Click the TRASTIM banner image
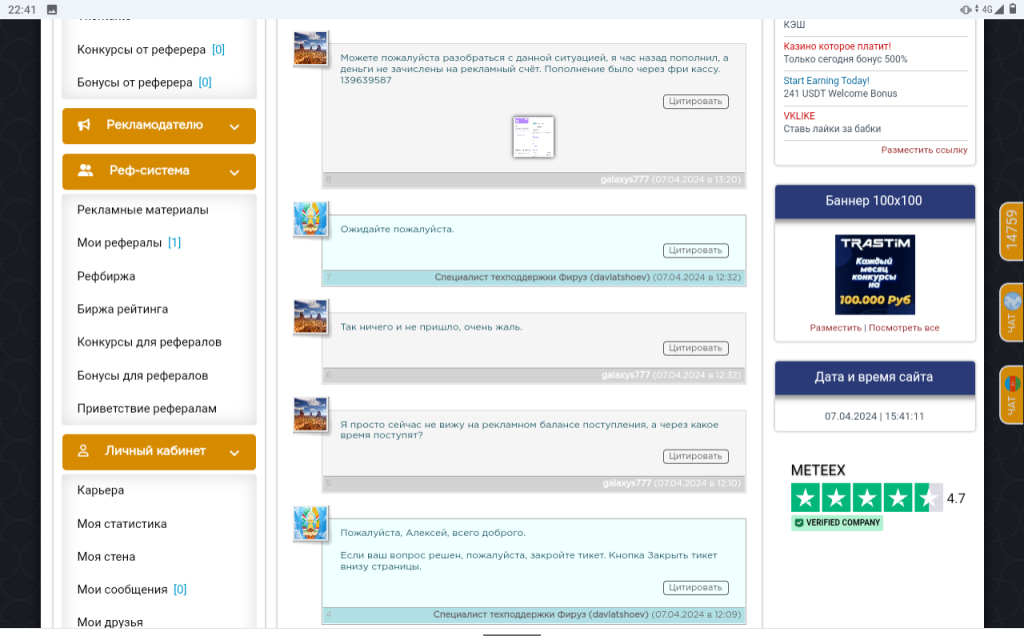 click(x=874, y=275)
